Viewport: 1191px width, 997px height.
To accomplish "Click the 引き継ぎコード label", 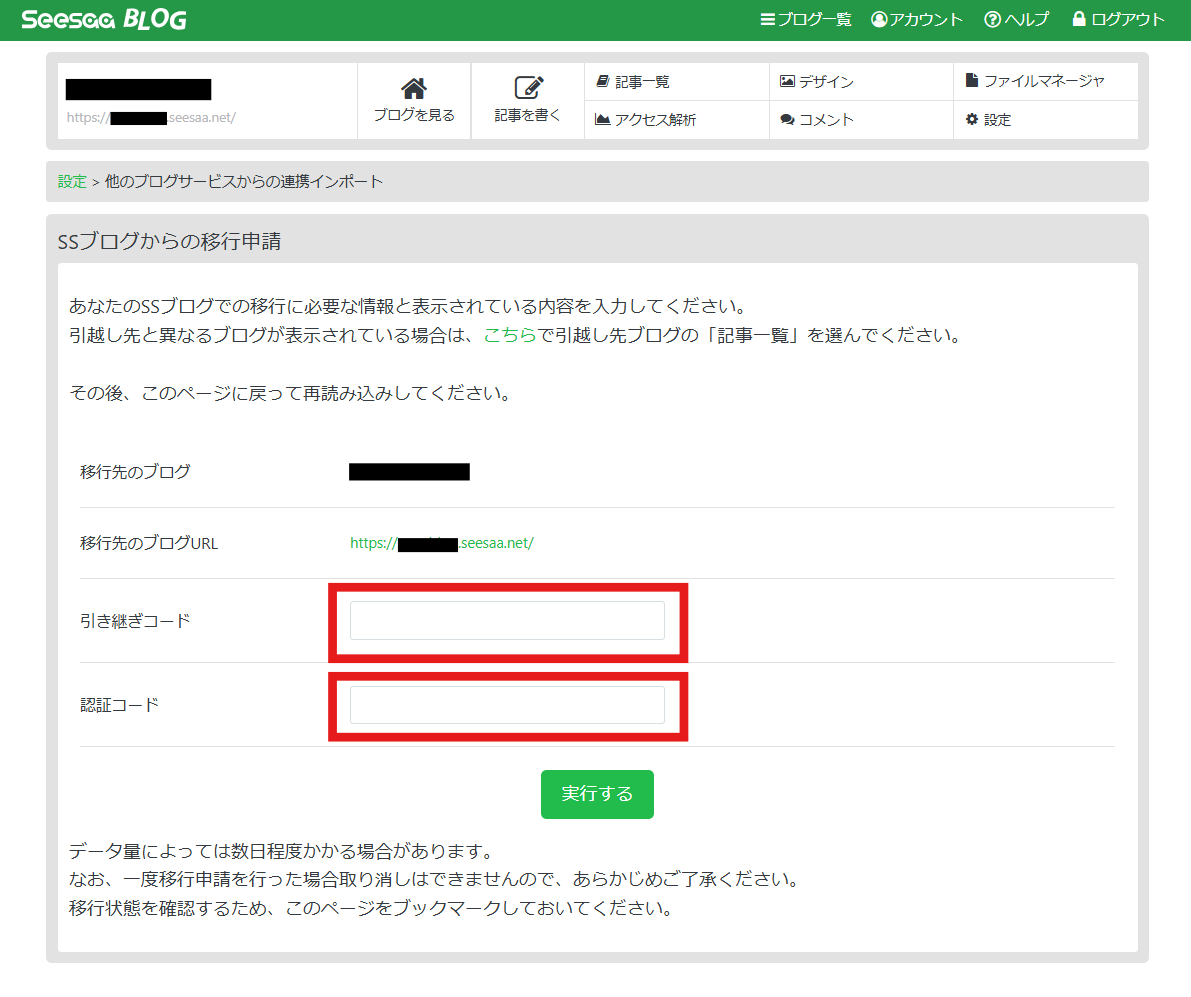I will [135, 621].
